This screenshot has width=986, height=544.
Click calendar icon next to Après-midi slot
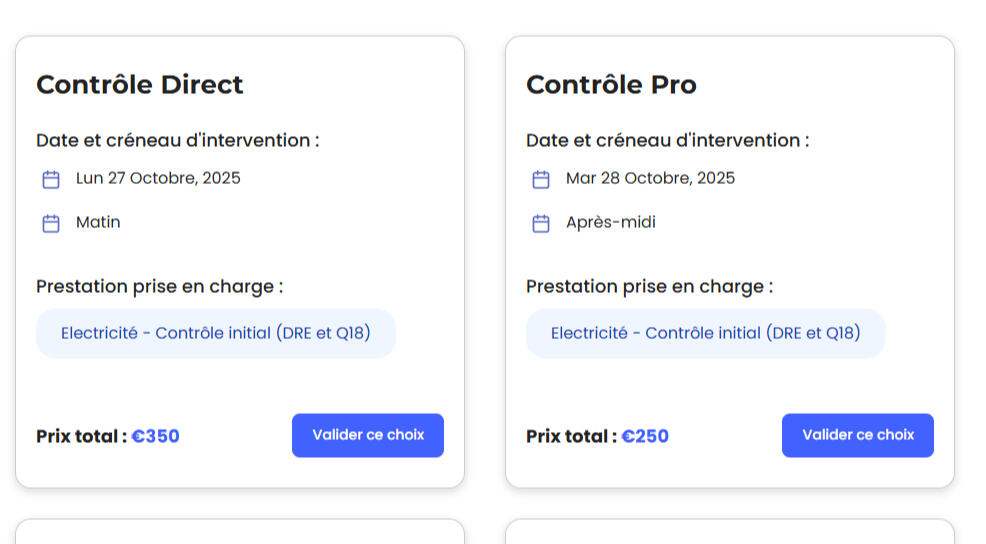click(x=541, y=223)
